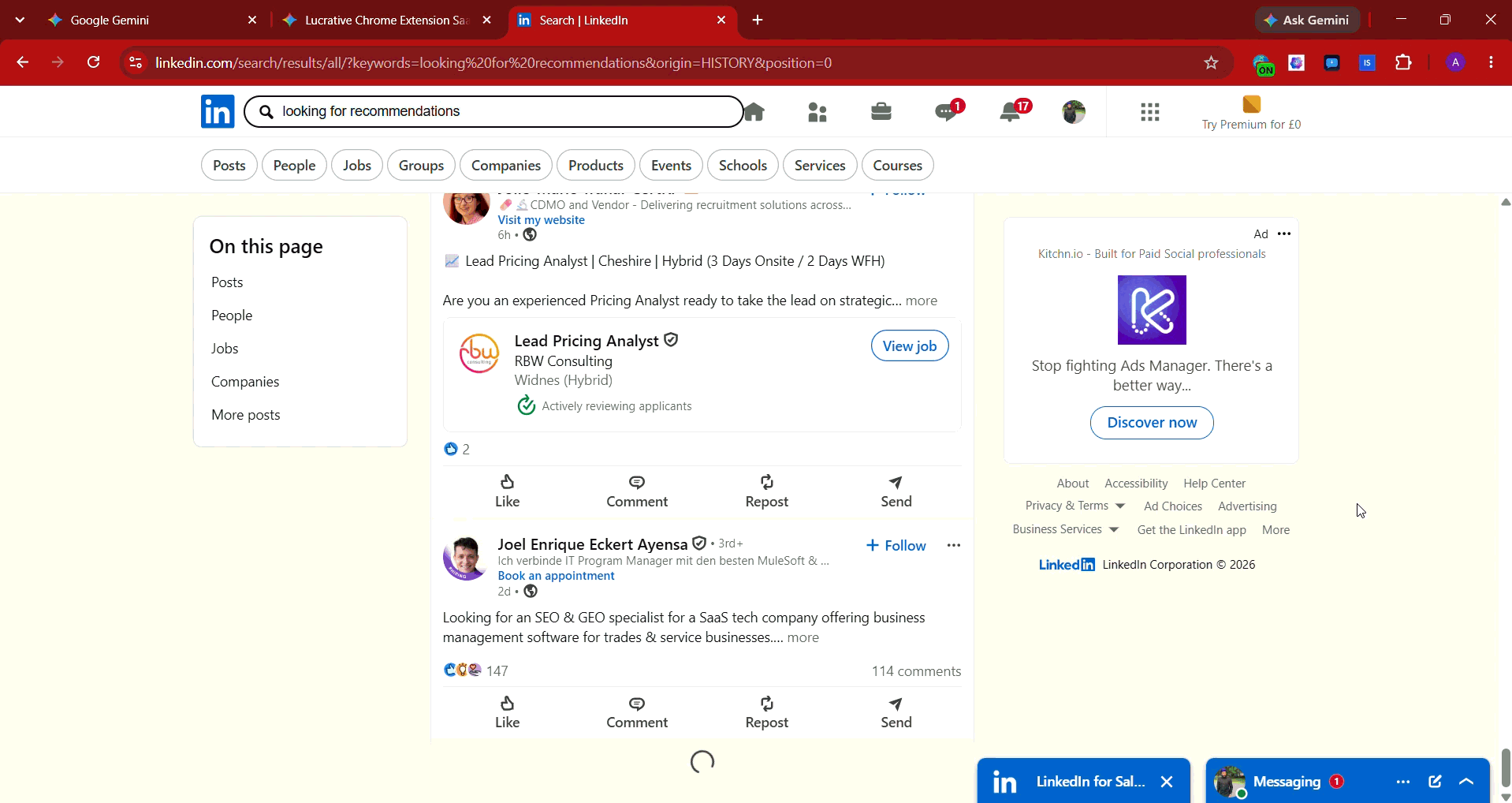
Task: Click View job button
Action: pos(910,345)
